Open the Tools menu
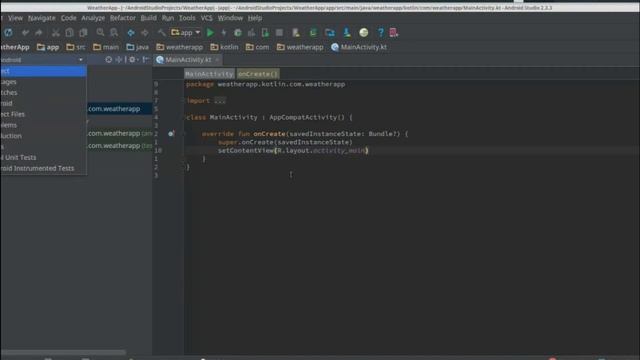 [187, 18]
